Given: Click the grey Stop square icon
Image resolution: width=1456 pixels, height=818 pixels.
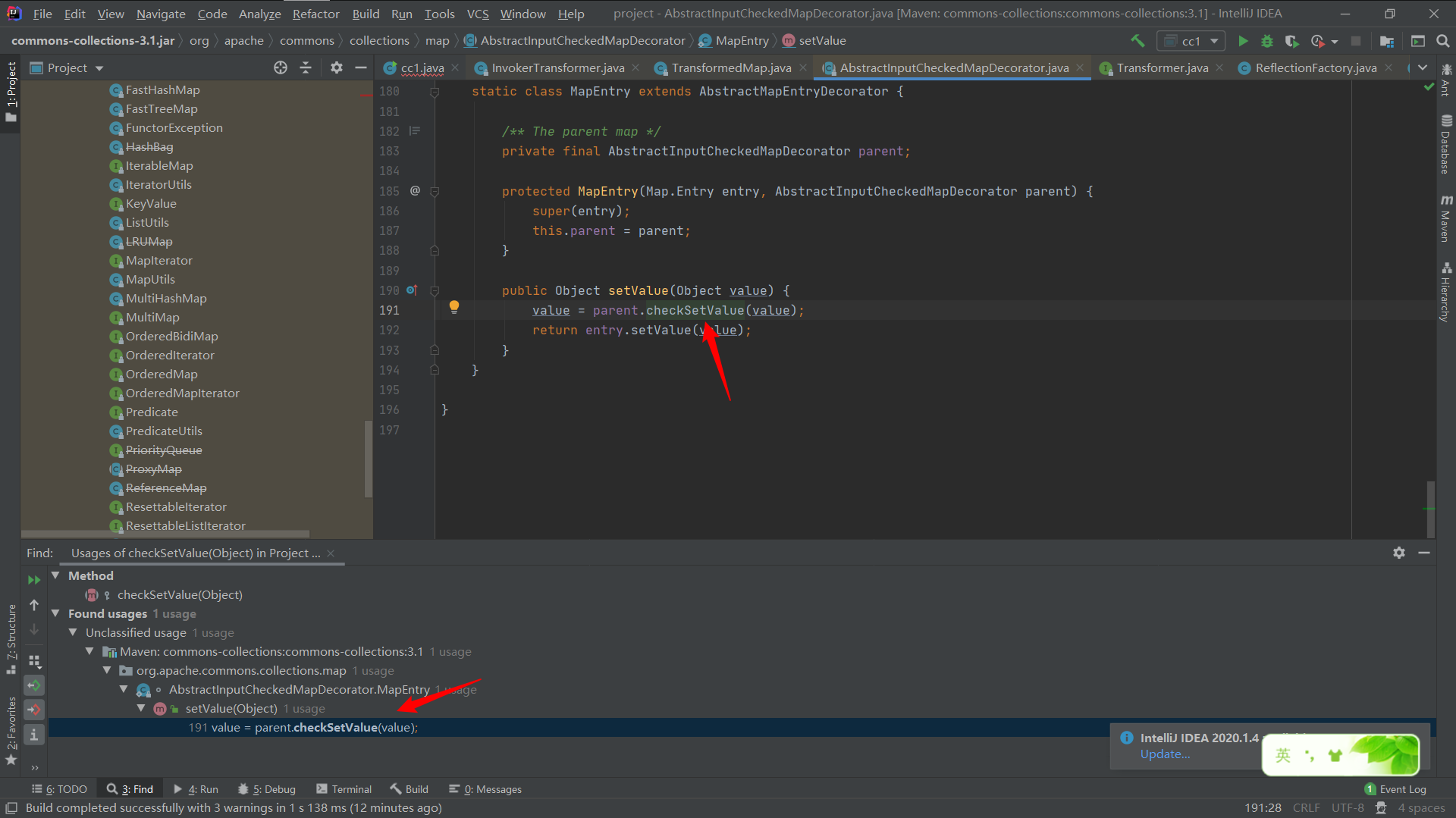Looking at the screenshot, I should point(1356,41).
